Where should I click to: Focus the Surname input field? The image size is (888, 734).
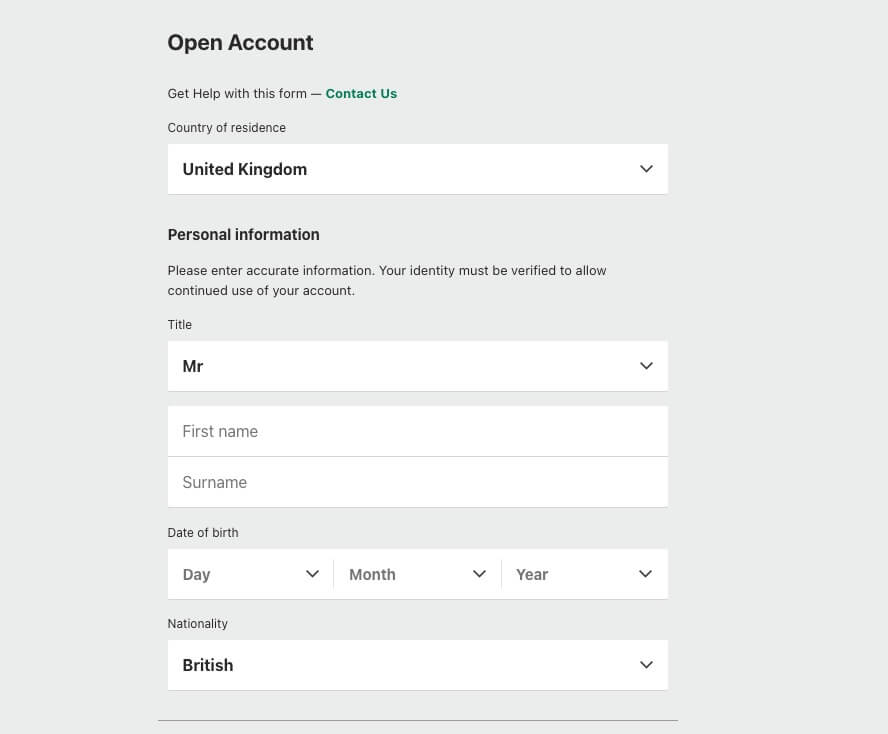coord(417,482)
